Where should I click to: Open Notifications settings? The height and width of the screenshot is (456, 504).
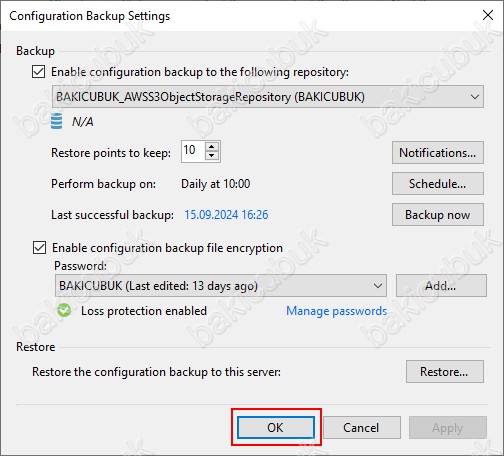(x=438, y=153)
